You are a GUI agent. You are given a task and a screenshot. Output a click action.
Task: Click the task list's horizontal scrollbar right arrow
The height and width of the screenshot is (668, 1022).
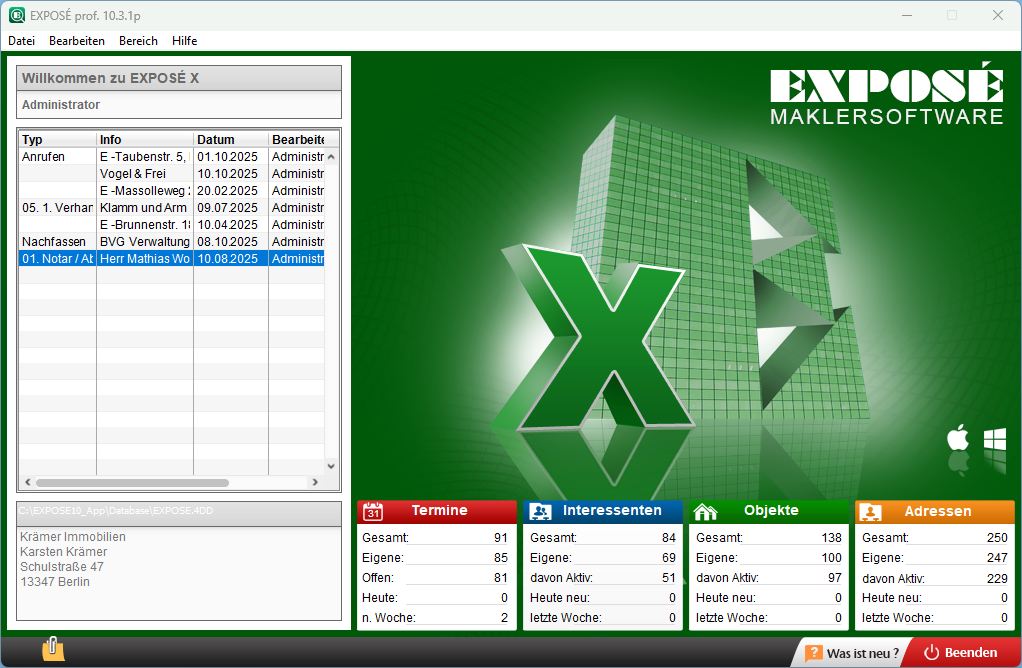tap(315, 483)
